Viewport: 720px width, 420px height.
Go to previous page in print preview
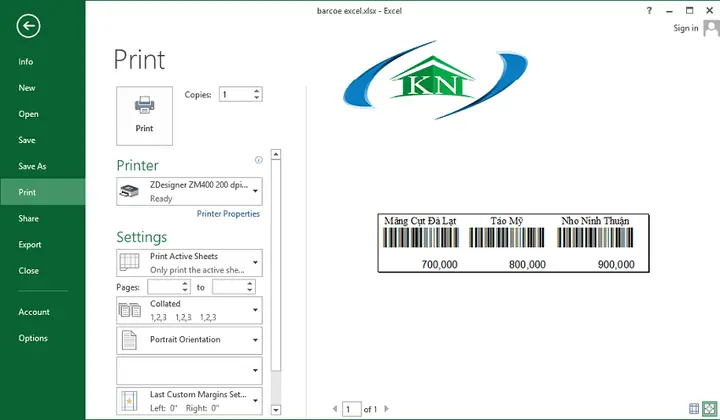click(335, 409)
